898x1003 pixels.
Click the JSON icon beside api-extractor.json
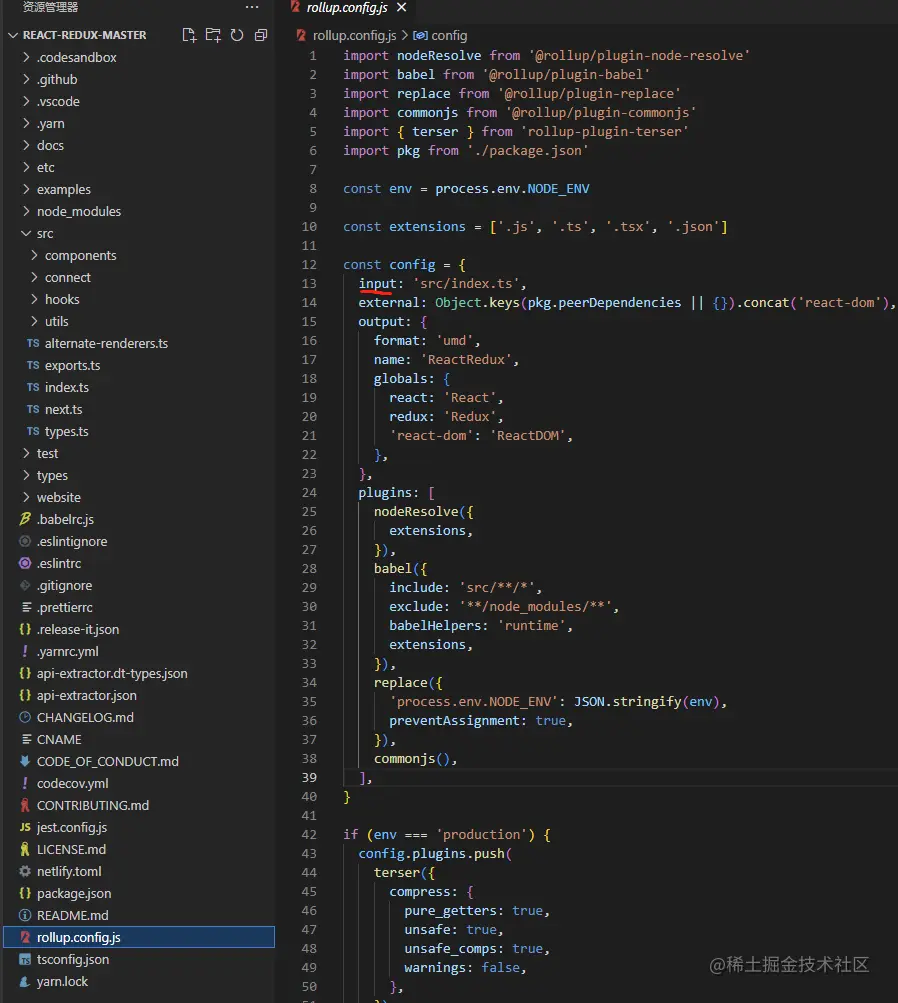click(25, 695)
